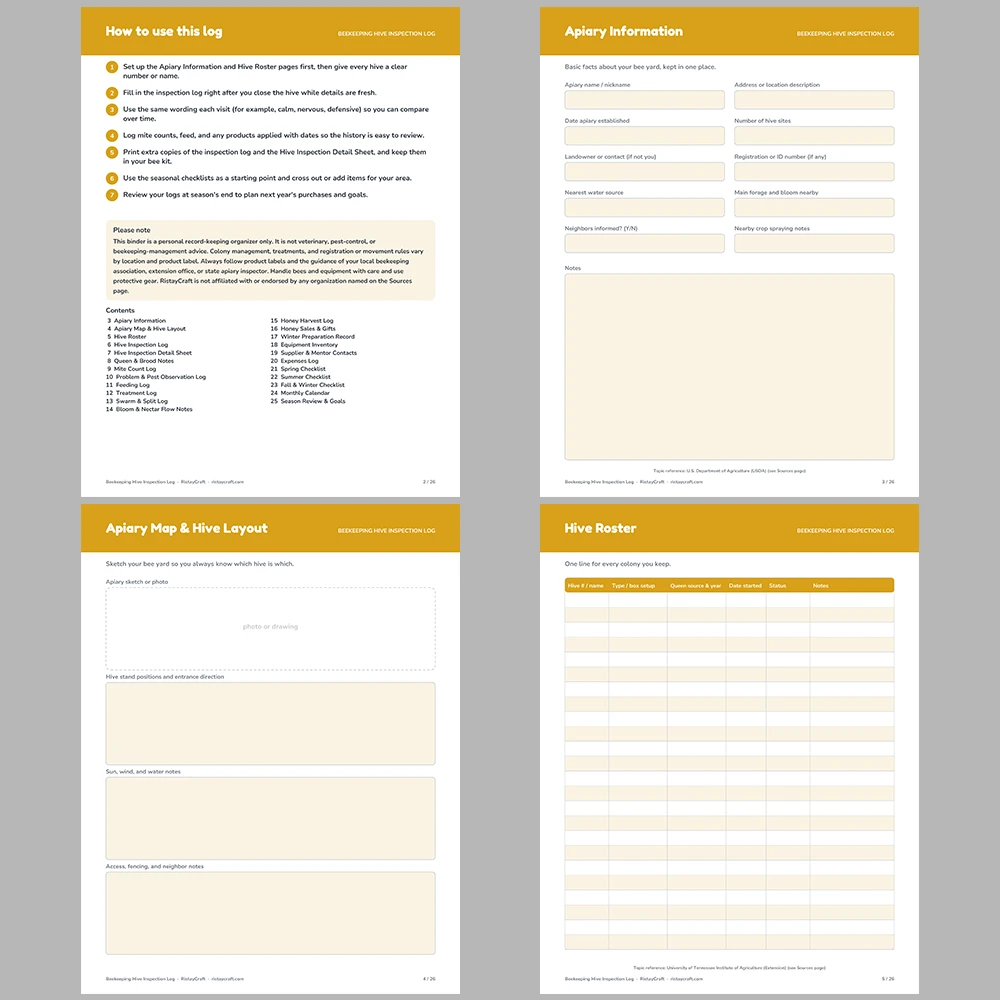This screenshot has width=1000, height=1000.
Task: Select contents entry '8 Queen & Brood Notes'
Action: coord(140,361)
